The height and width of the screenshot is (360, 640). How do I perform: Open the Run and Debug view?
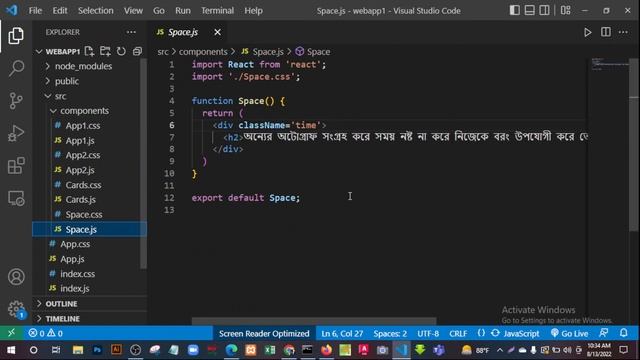(16, 133)
